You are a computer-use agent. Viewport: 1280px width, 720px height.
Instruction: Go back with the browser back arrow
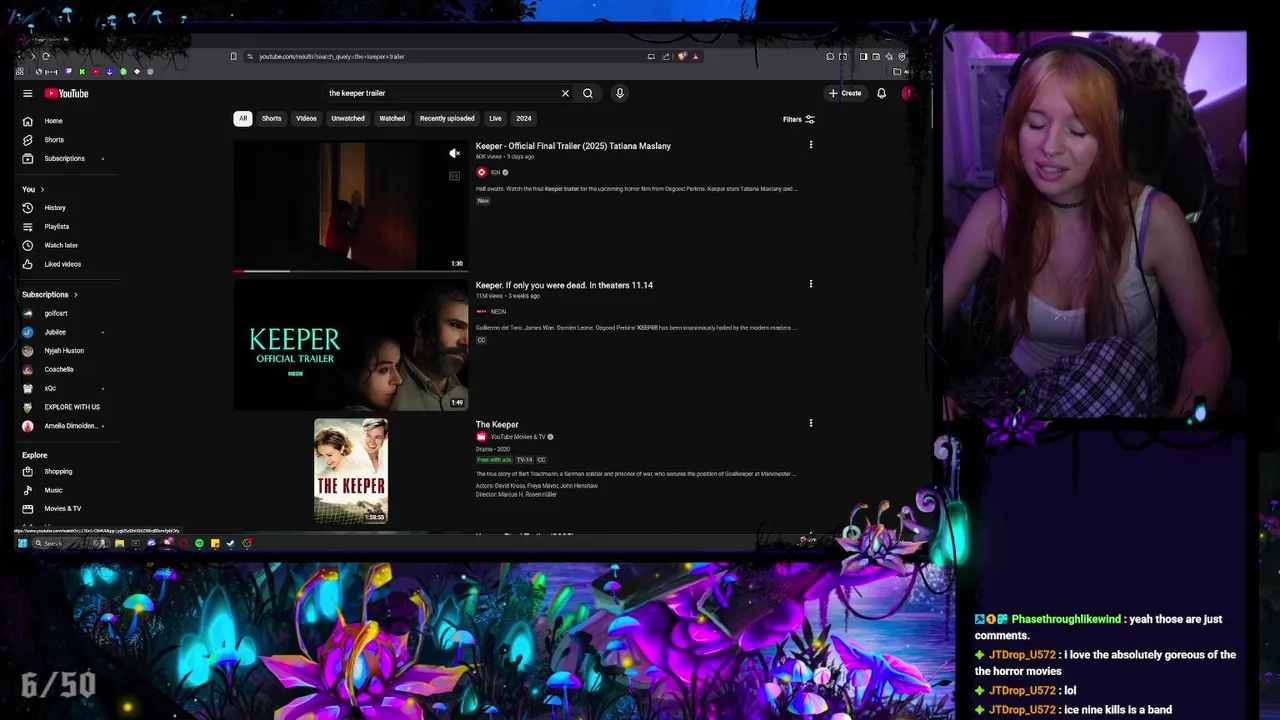coord(21,56)
